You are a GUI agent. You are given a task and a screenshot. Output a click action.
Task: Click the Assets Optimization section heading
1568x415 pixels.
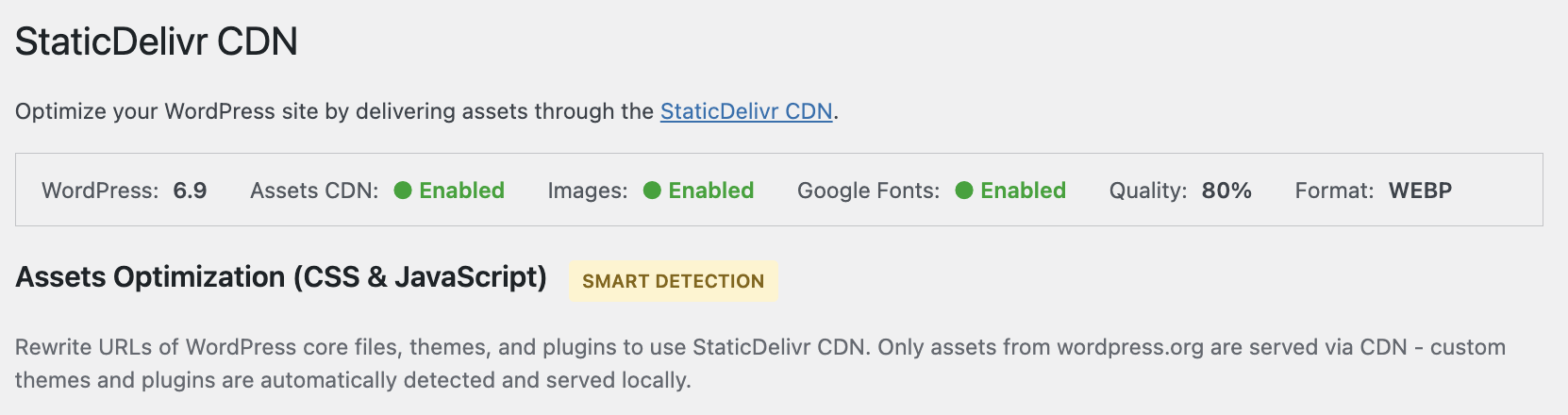pos(281,277)
